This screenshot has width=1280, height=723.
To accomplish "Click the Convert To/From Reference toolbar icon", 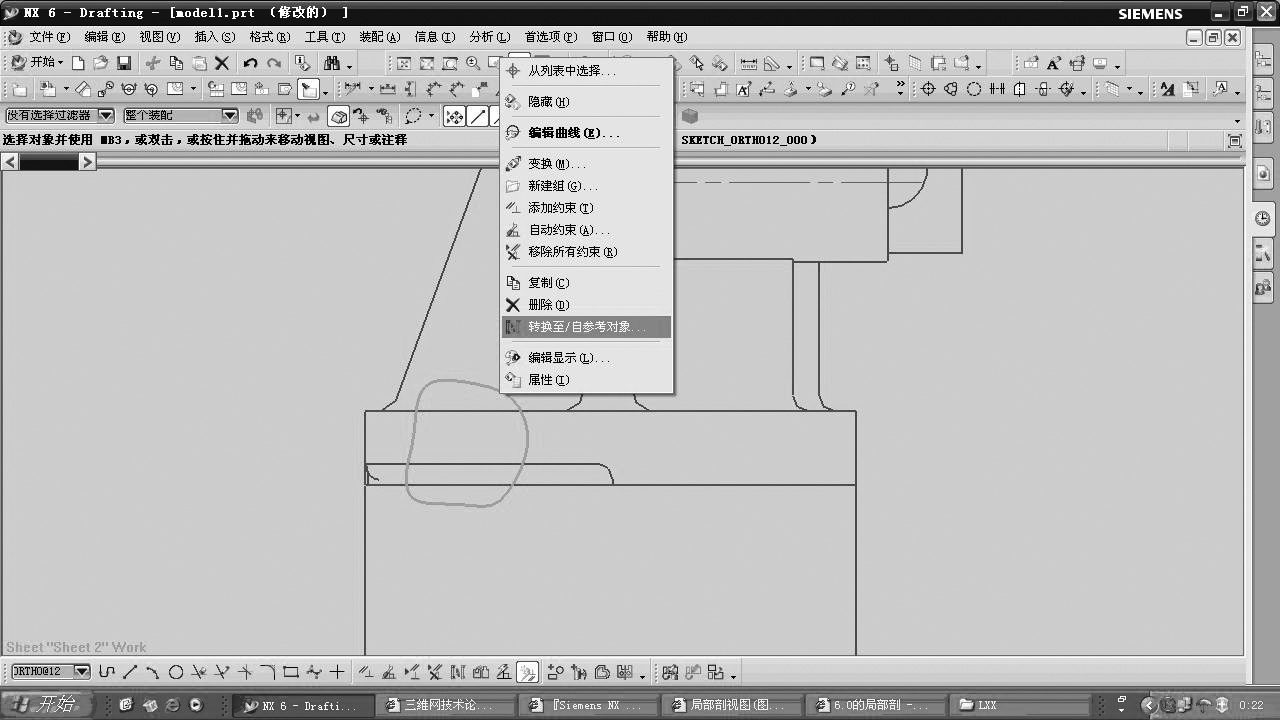I will pos(458,672).
